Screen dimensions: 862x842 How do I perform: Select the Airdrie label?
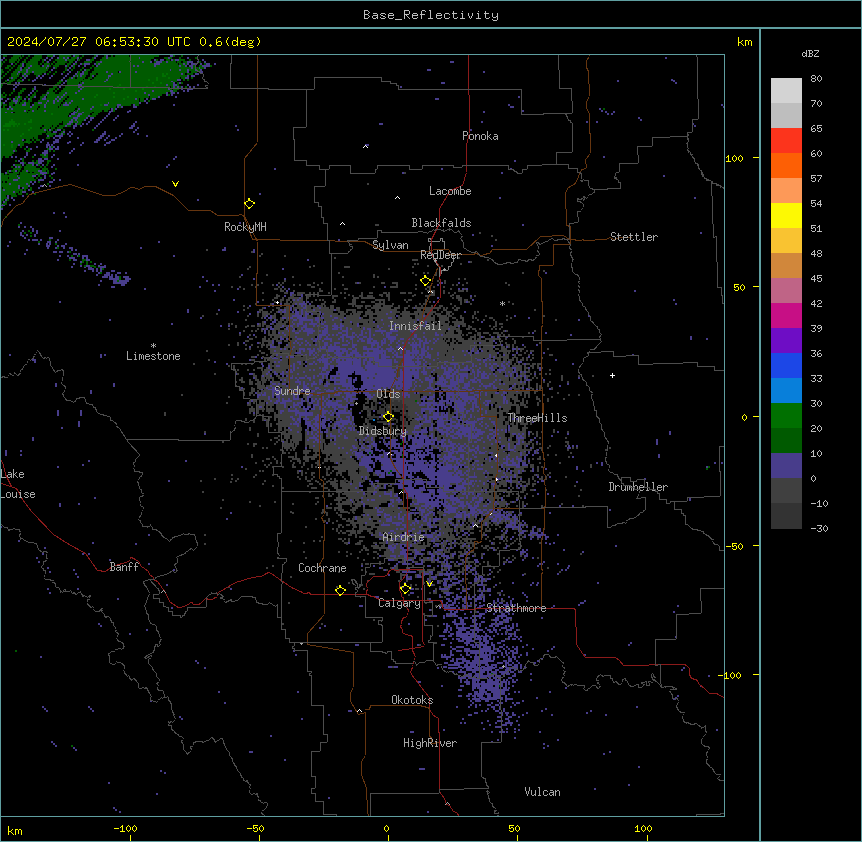click(x=404, y=537)
